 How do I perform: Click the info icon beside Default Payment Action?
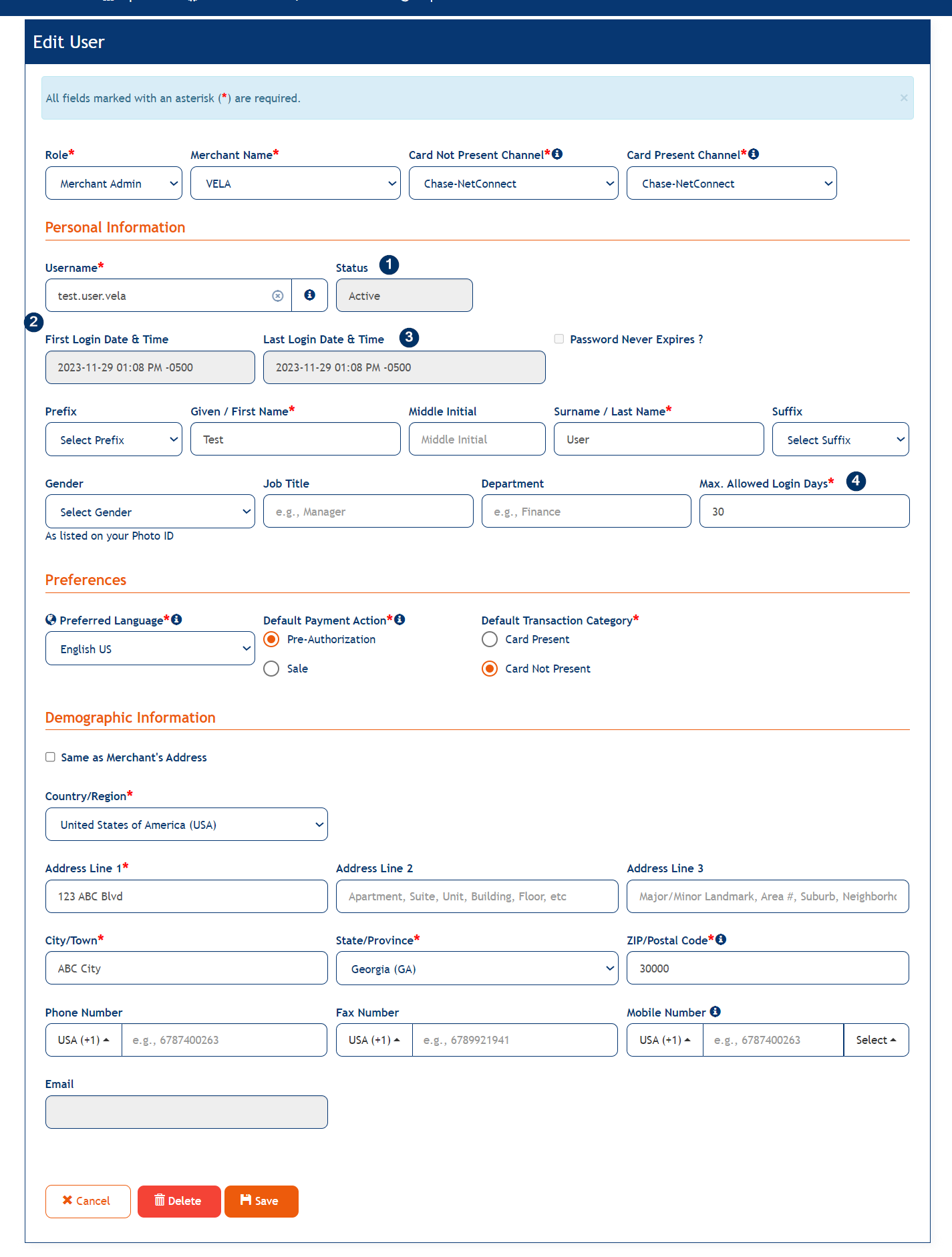[400, 620]
